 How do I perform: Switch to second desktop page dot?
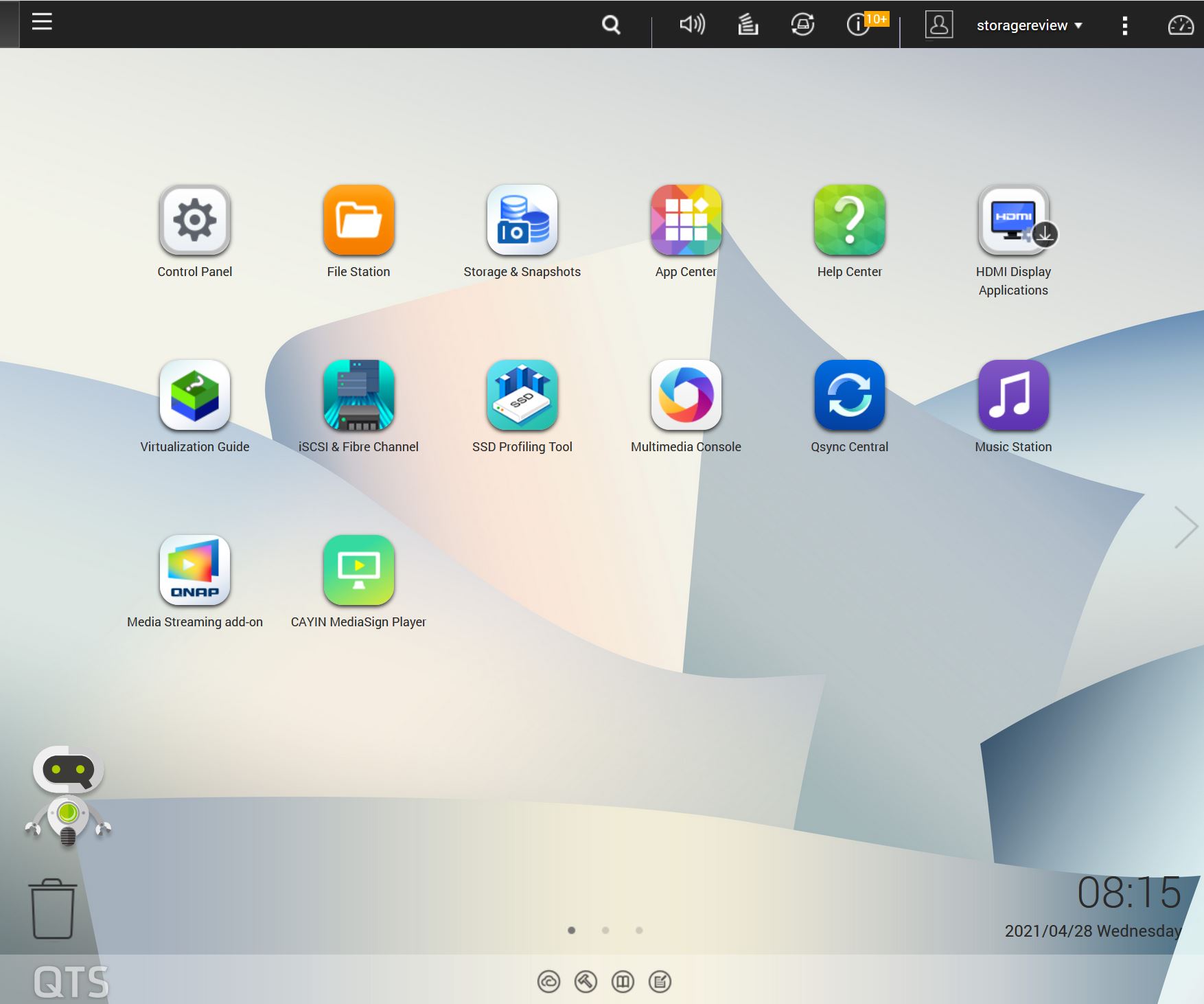[605, 931]
